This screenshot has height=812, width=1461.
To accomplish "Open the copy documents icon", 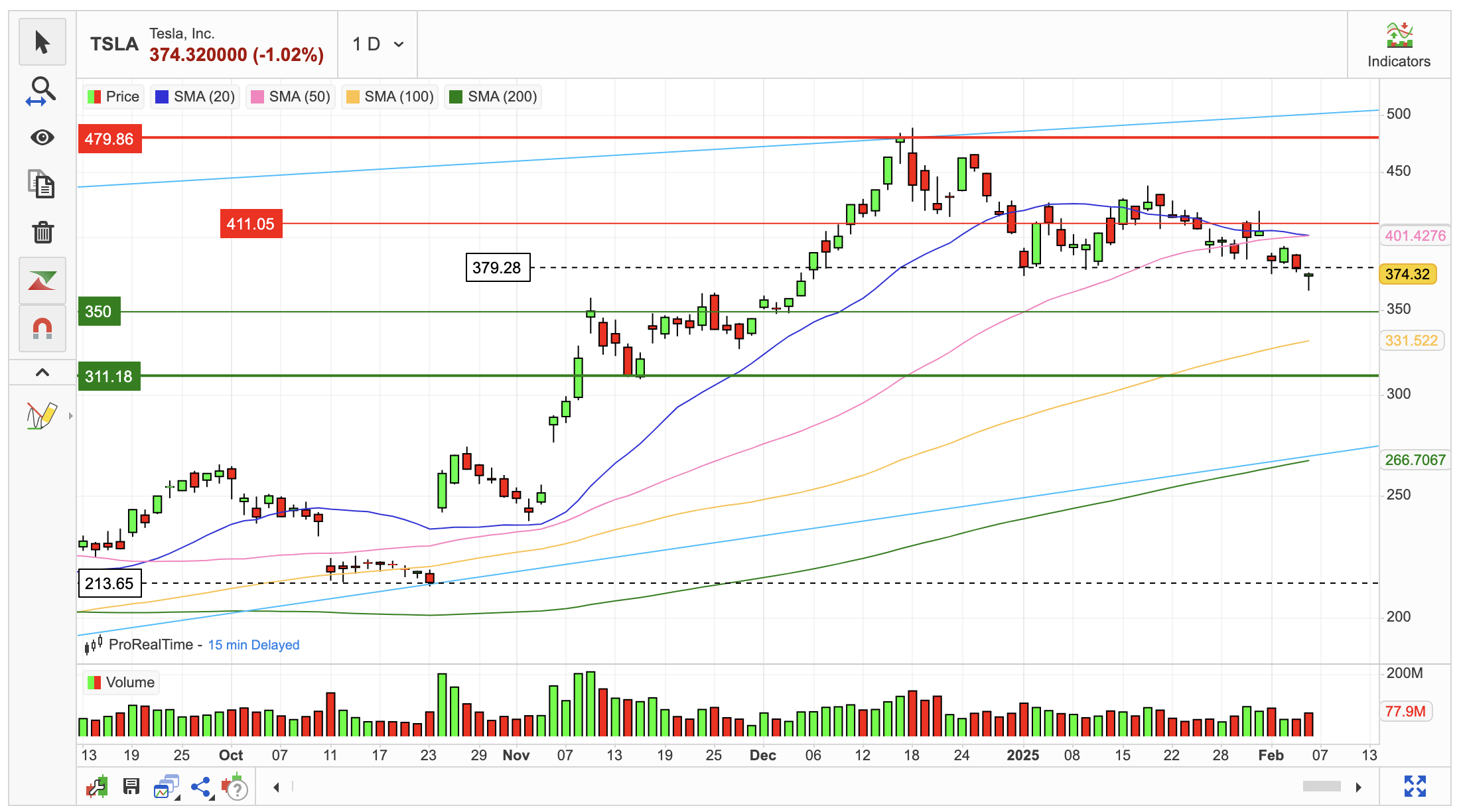I will [42, 184].
